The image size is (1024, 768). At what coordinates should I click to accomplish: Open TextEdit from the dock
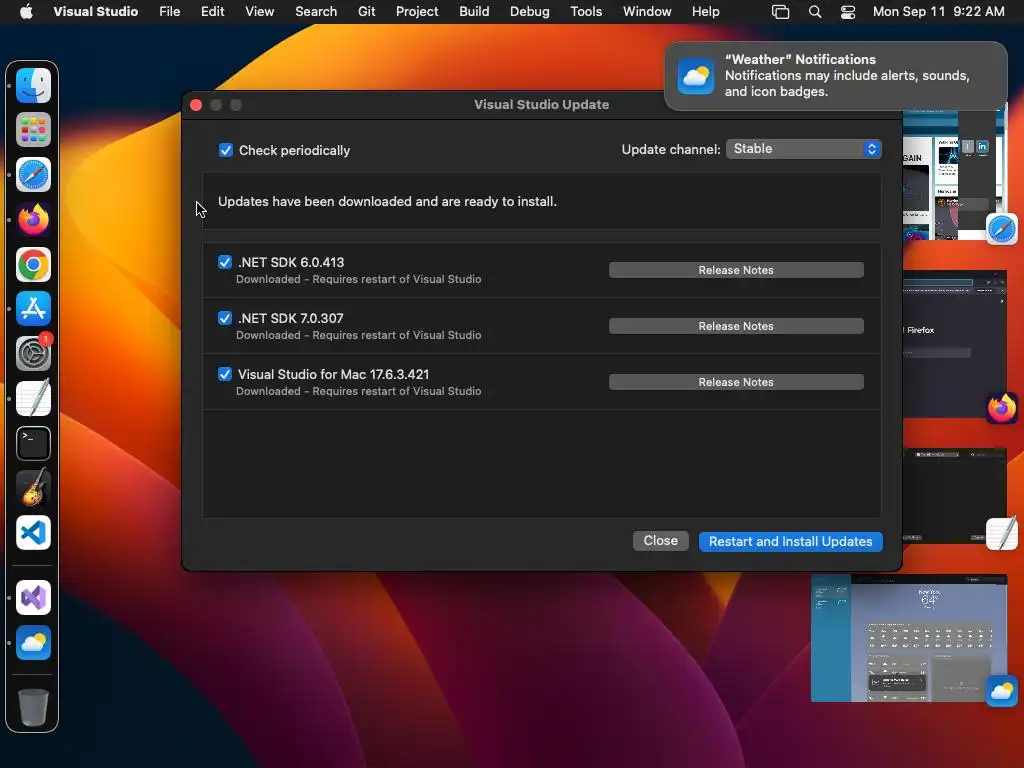pyautogui.click(x=33, y=398)
